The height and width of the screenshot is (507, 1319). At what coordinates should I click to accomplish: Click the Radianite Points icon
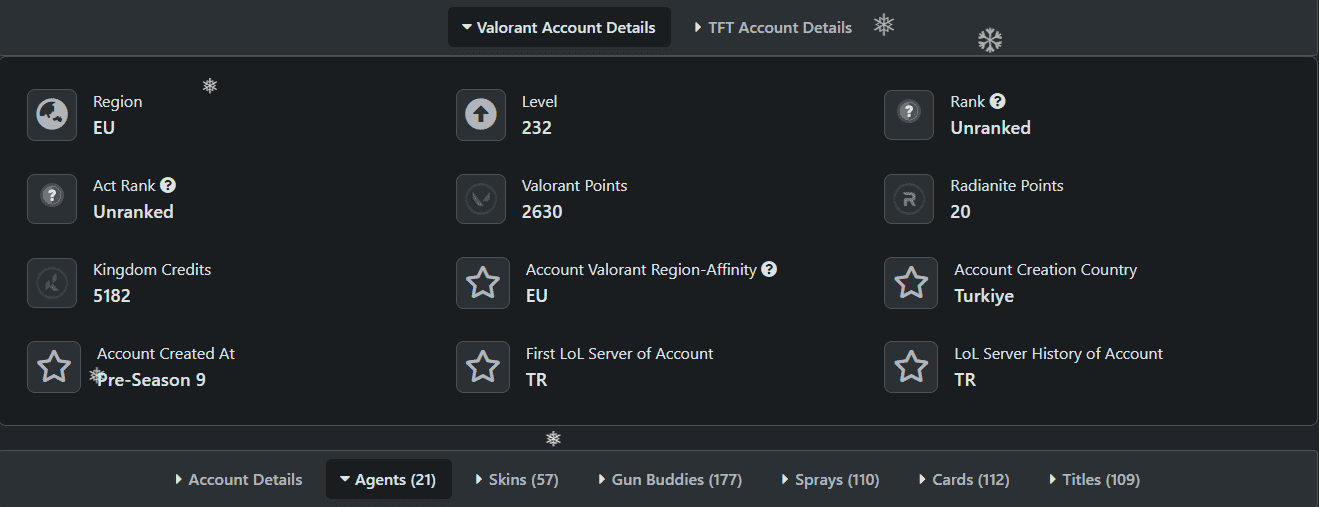[x=909, y=199]
